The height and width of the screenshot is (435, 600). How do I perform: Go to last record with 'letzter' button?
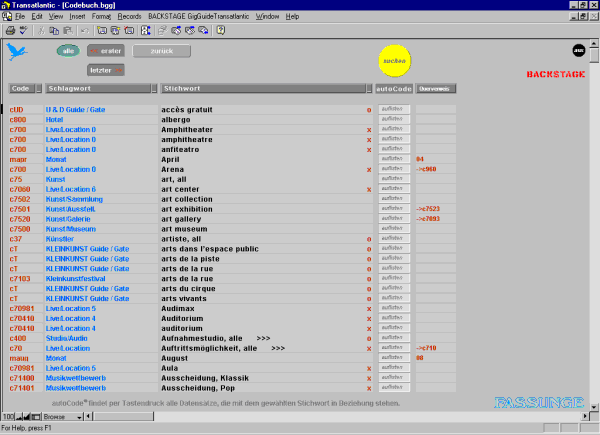coord(106,69)
